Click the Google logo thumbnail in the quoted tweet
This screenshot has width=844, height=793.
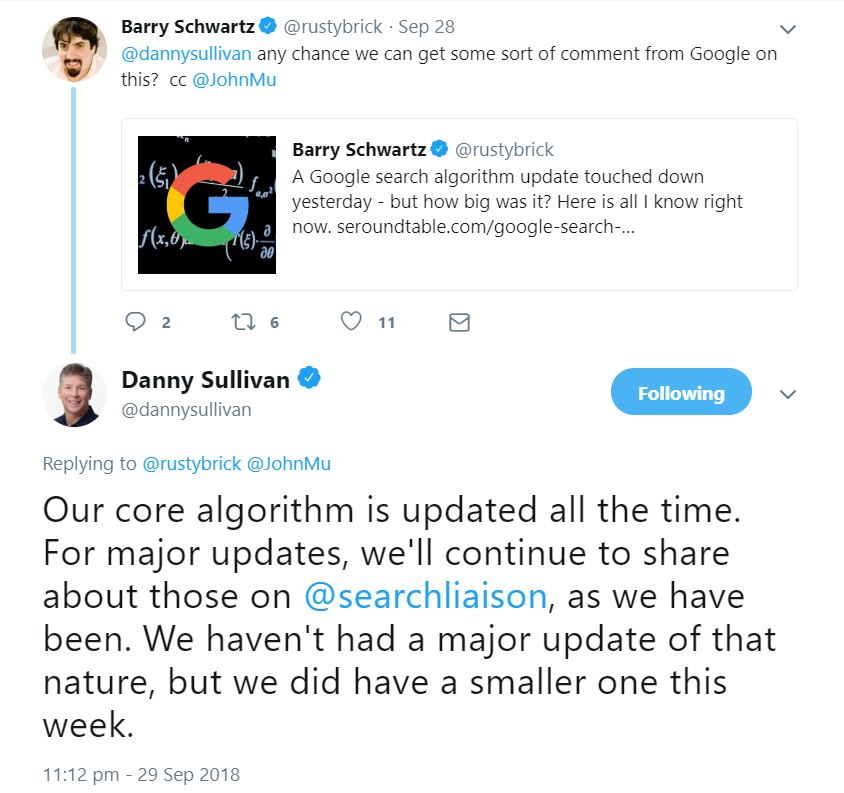(x=206, y=204)
